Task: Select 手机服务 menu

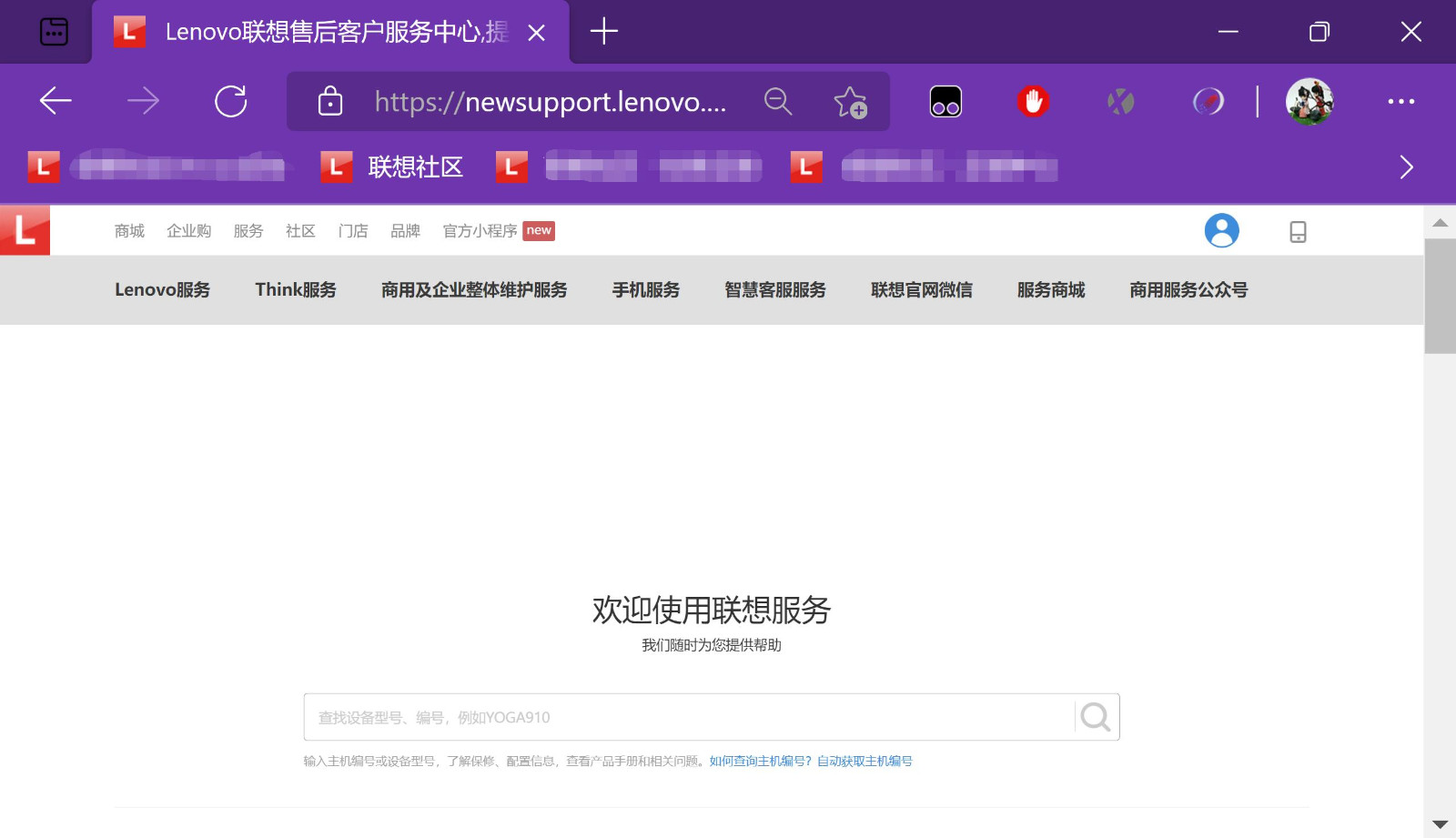Action: pyautogui.click(x=646, y=290)
